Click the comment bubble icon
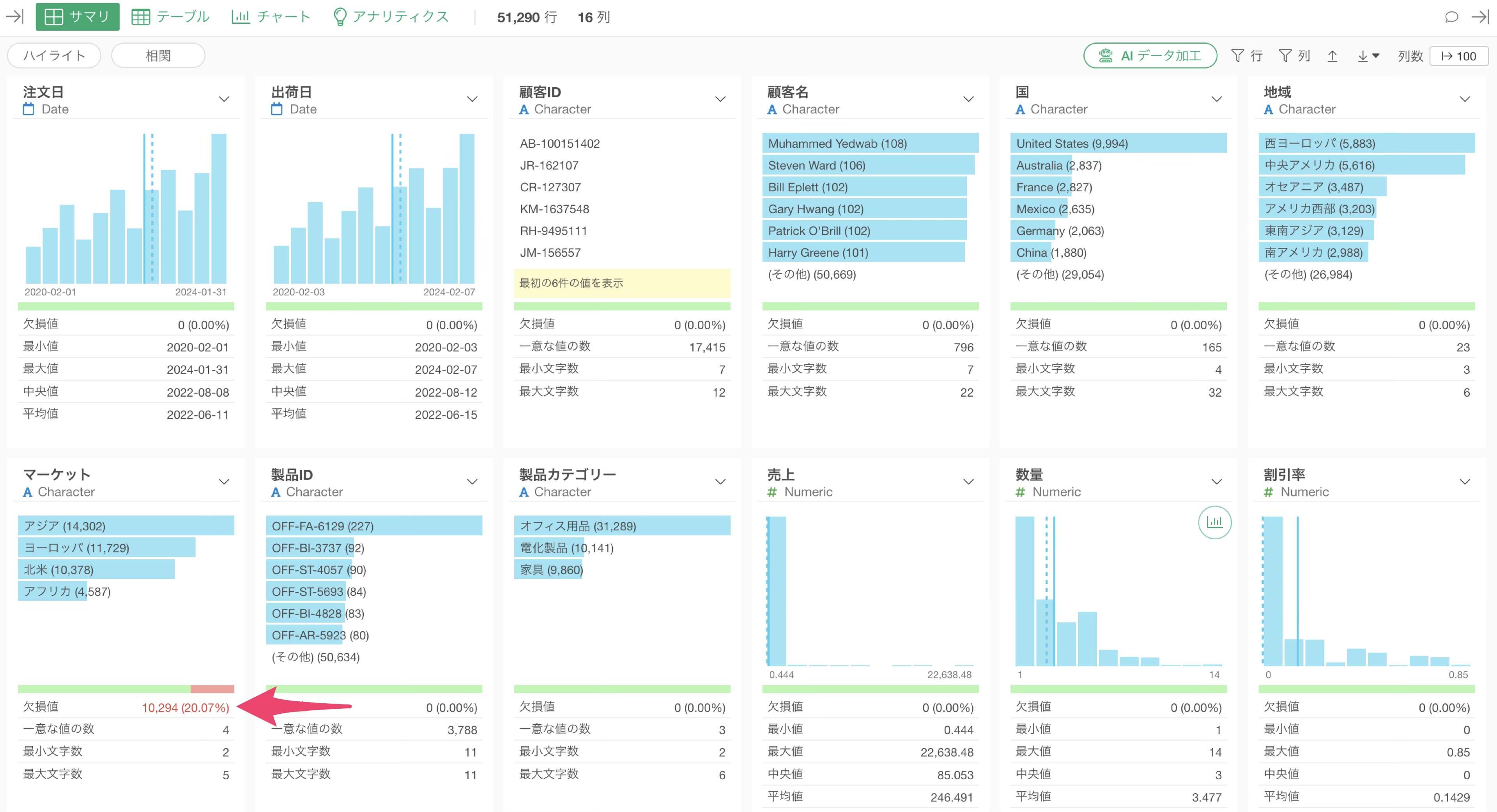Viewport: 1497px width, 812px height. coord(1451,17)
